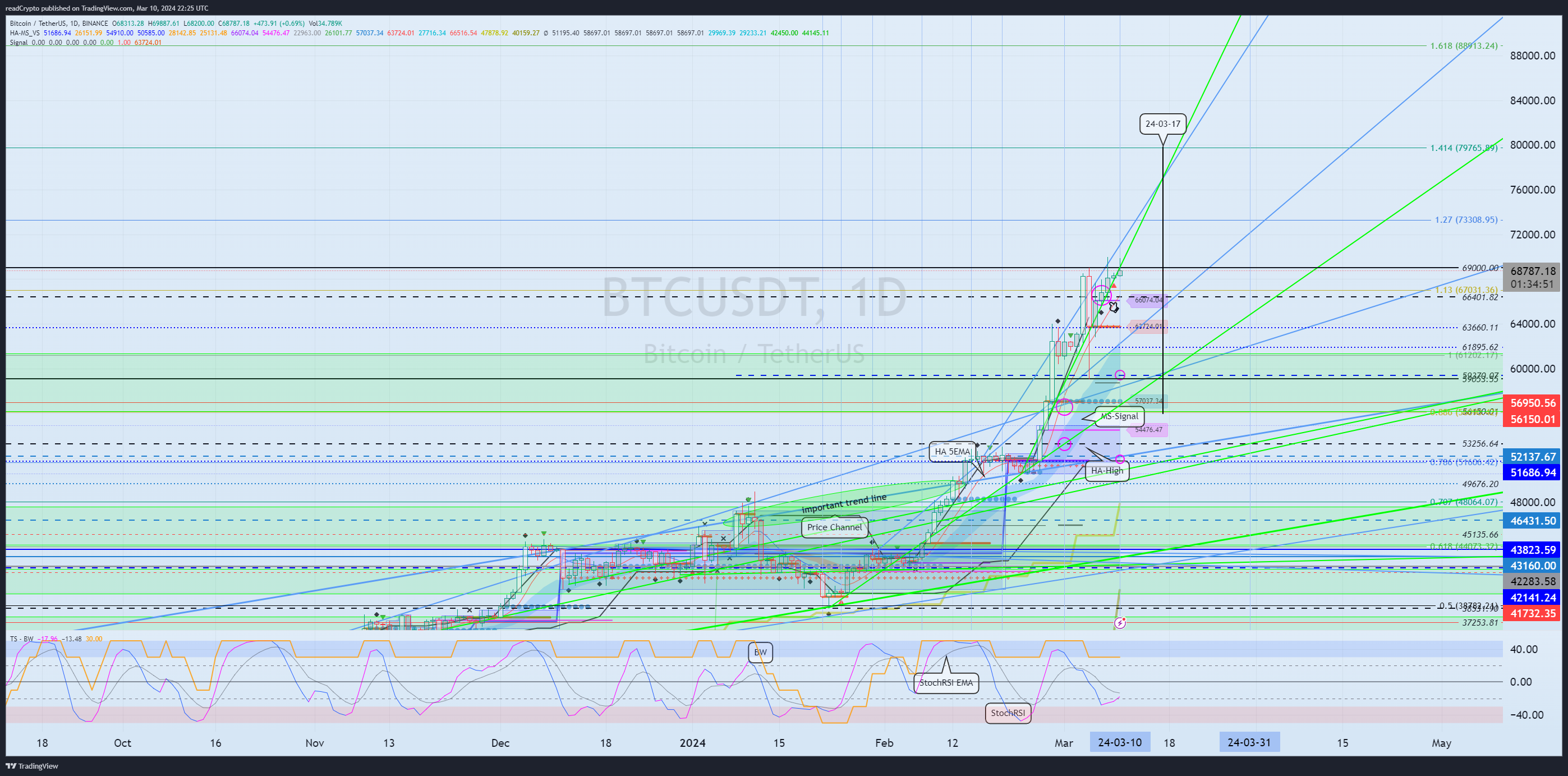Viewport: 1568px width, 776px height.
Task: Click the −40.00 oscillator axis label
Action: [1526, 714]
